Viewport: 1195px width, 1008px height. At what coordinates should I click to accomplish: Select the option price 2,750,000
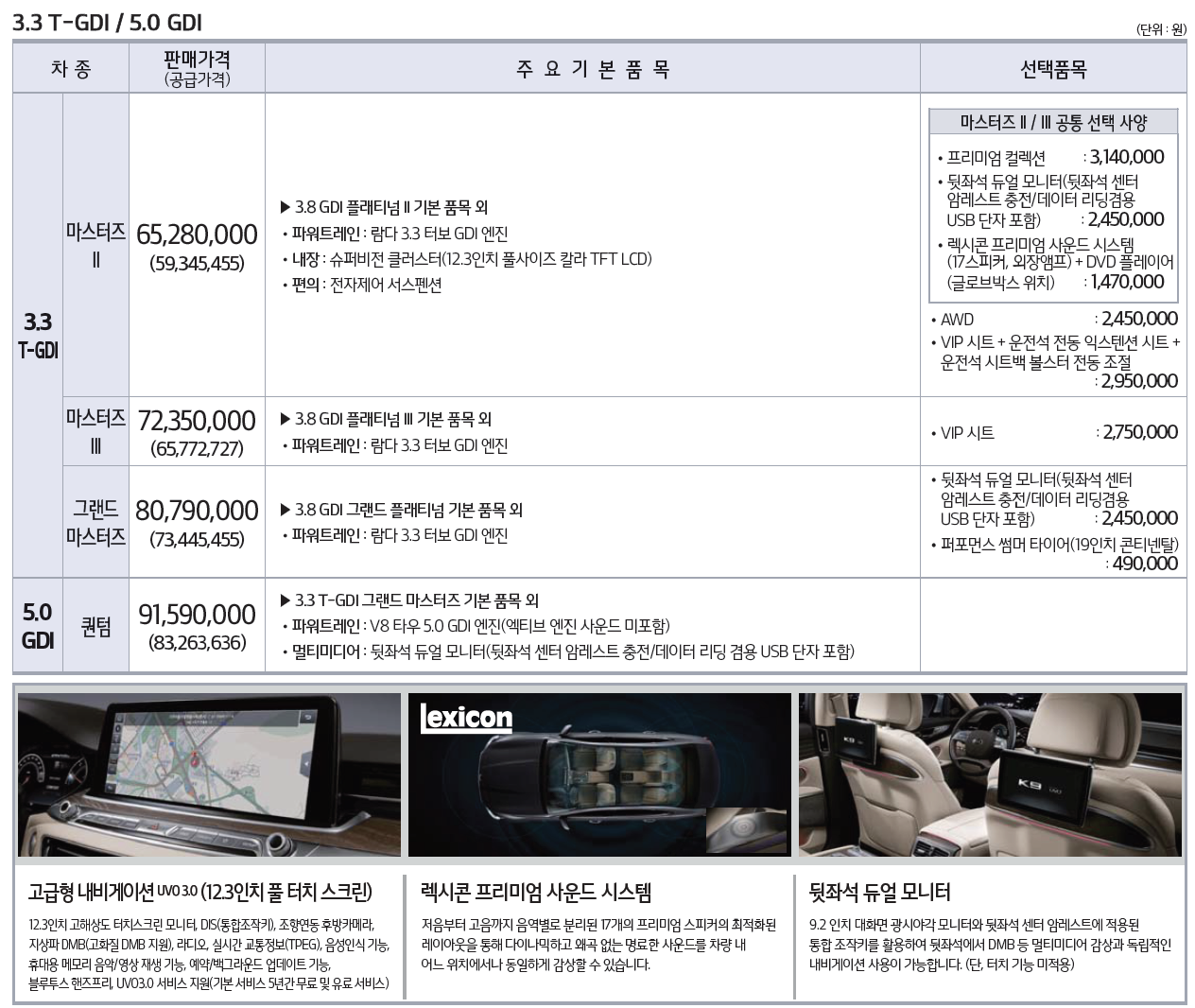click(x=1140, y=432)
